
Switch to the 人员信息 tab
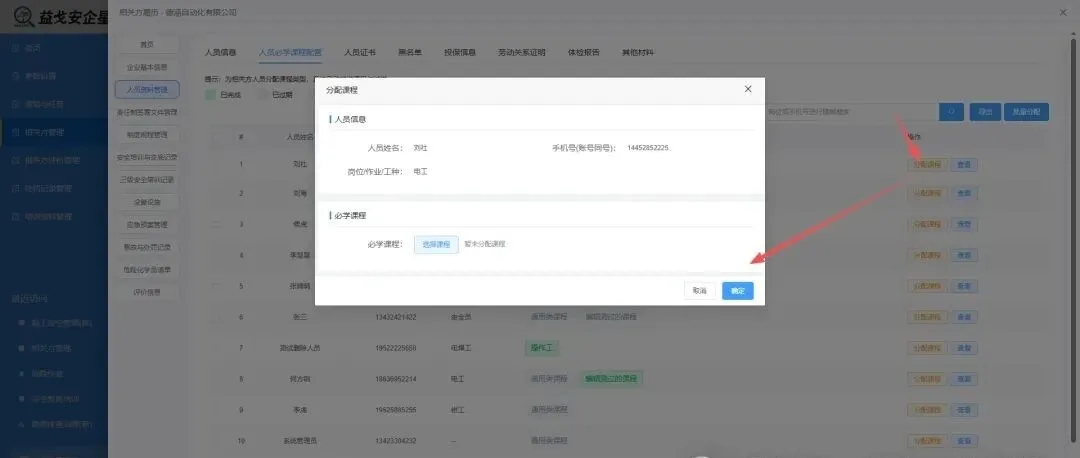pos(220,52)
